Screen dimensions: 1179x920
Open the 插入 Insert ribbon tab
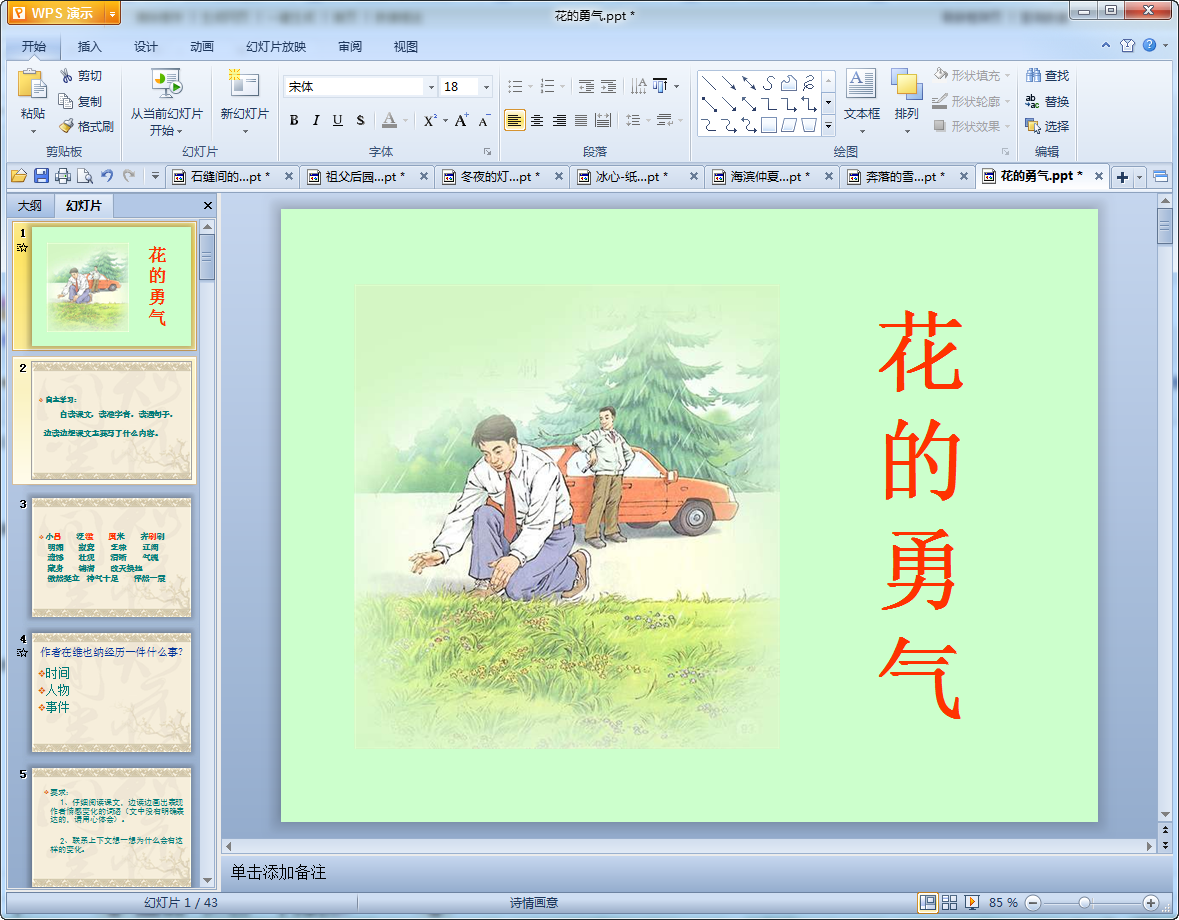click(89, 47)
